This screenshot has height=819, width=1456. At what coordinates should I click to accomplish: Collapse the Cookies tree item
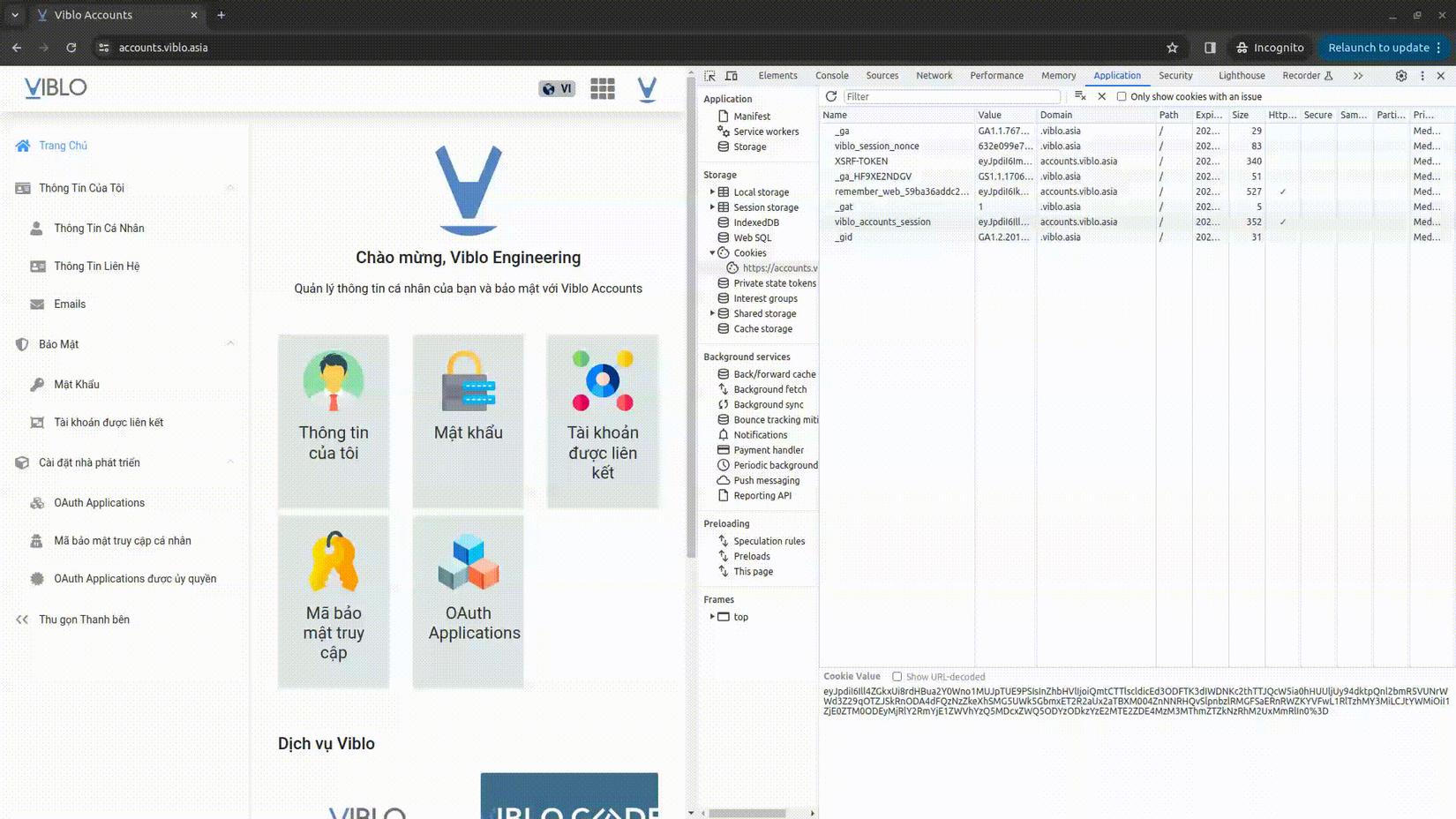pos(712,252)
